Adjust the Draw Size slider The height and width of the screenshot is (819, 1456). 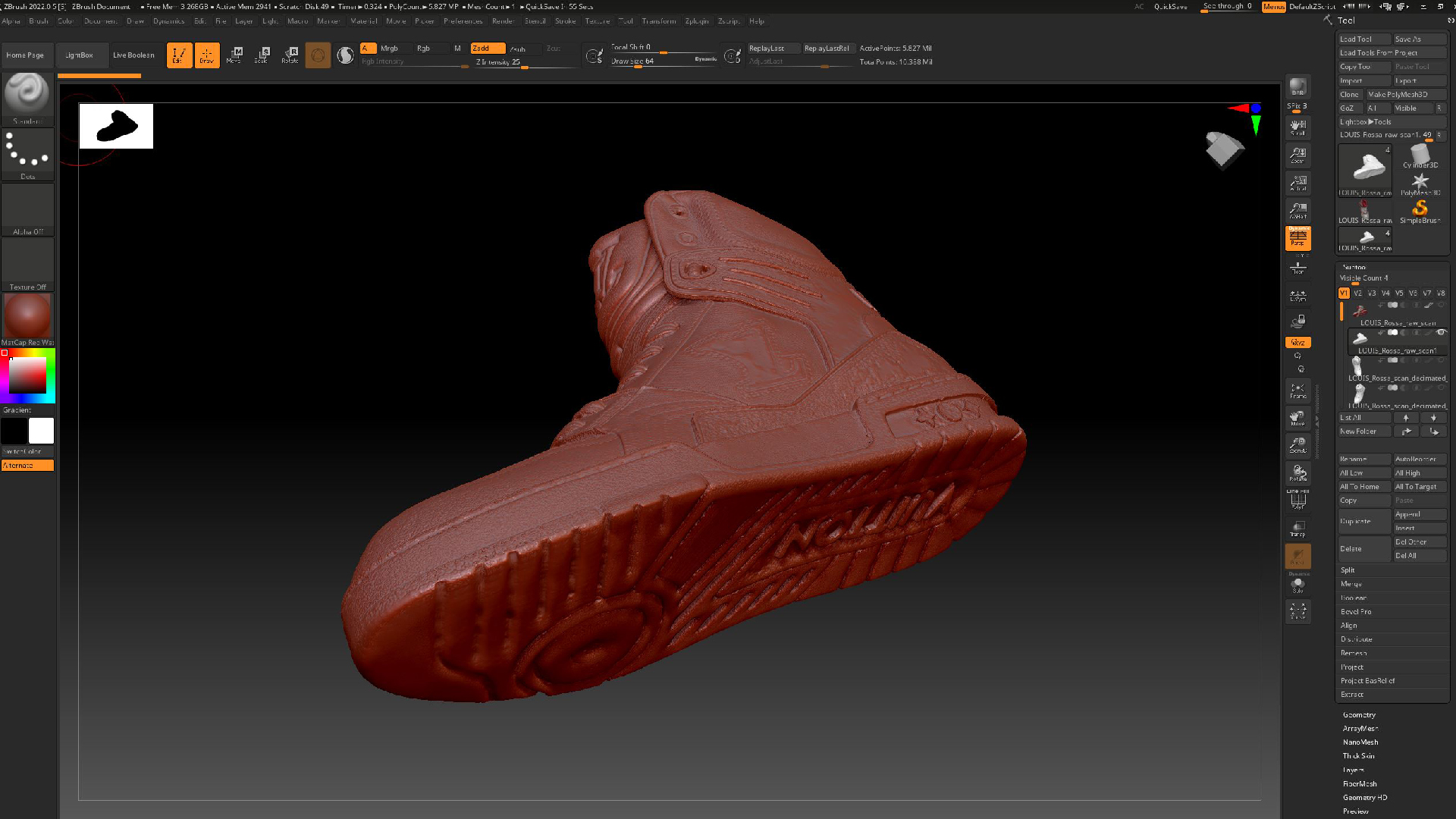click(x=663, y=62)
